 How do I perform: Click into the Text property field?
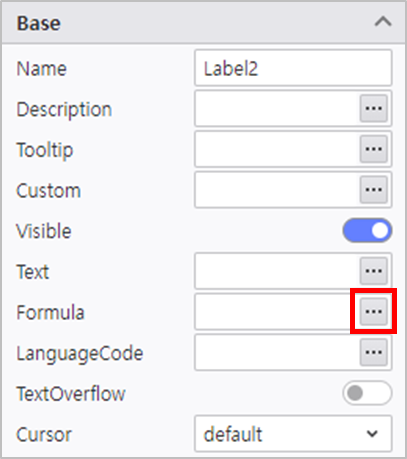pyautogui.click(x=277, y=271)
